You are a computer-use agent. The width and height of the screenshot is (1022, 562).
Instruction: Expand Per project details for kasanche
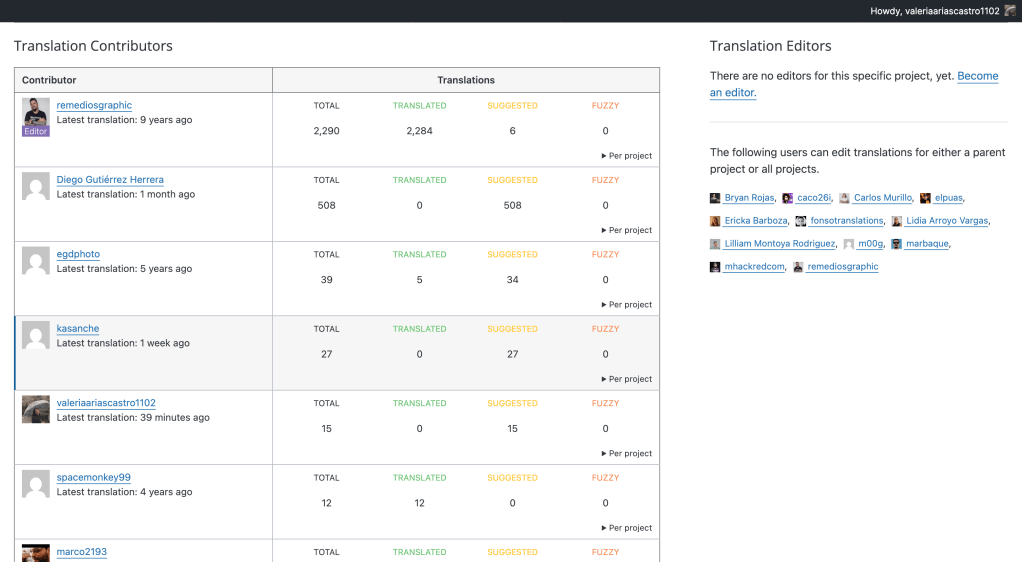(626, 379)
